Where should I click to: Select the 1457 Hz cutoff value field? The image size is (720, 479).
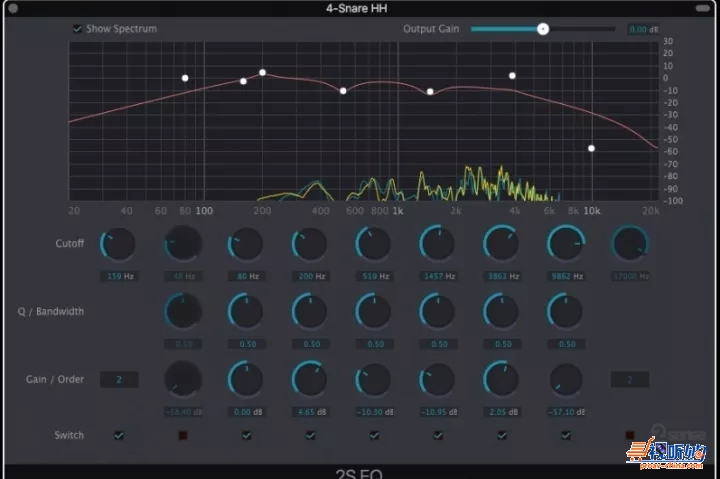tap(439, 276)
